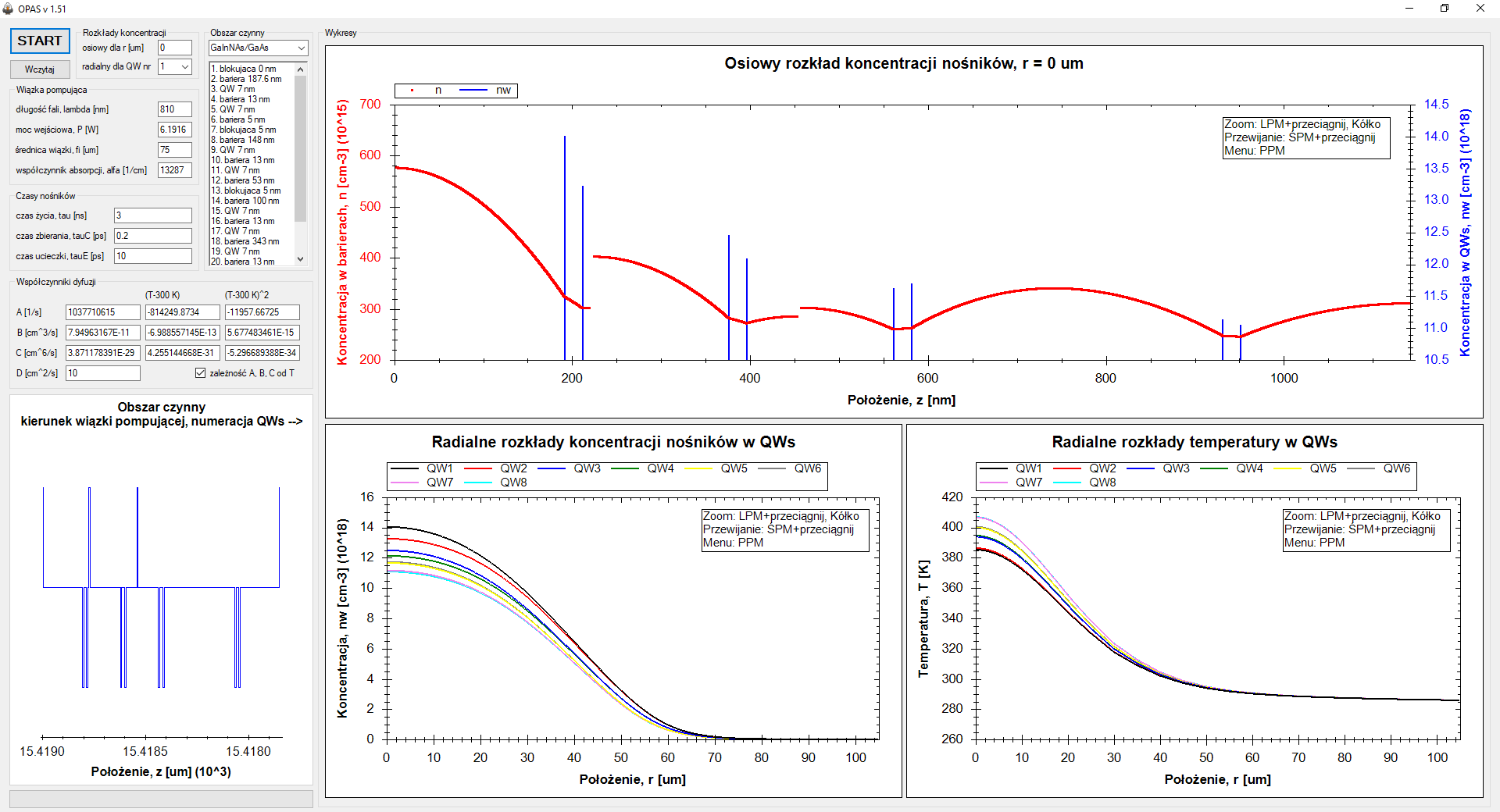
Task: Select '18. bariera 343 nm' layer entry
Action: point(245,241)
